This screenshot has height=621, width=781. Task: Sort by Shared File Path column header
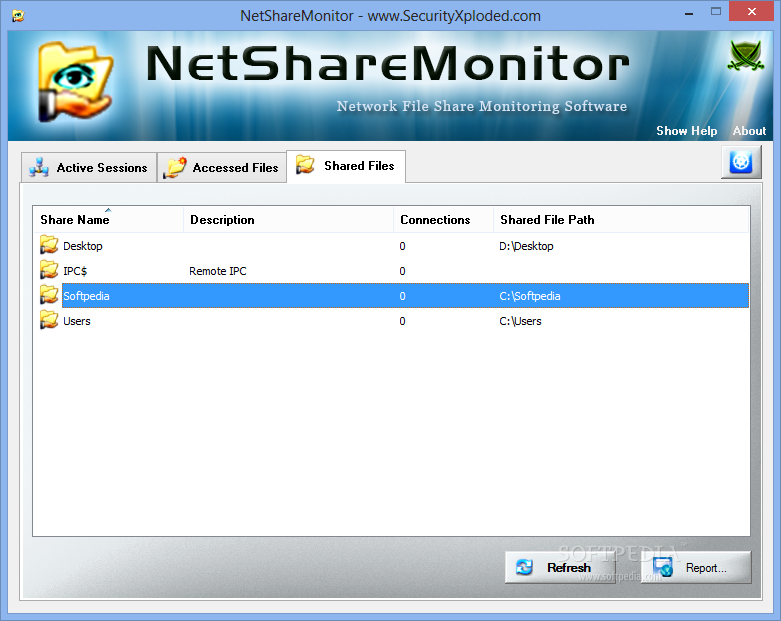pyautogui.click(x=621, y=220)
